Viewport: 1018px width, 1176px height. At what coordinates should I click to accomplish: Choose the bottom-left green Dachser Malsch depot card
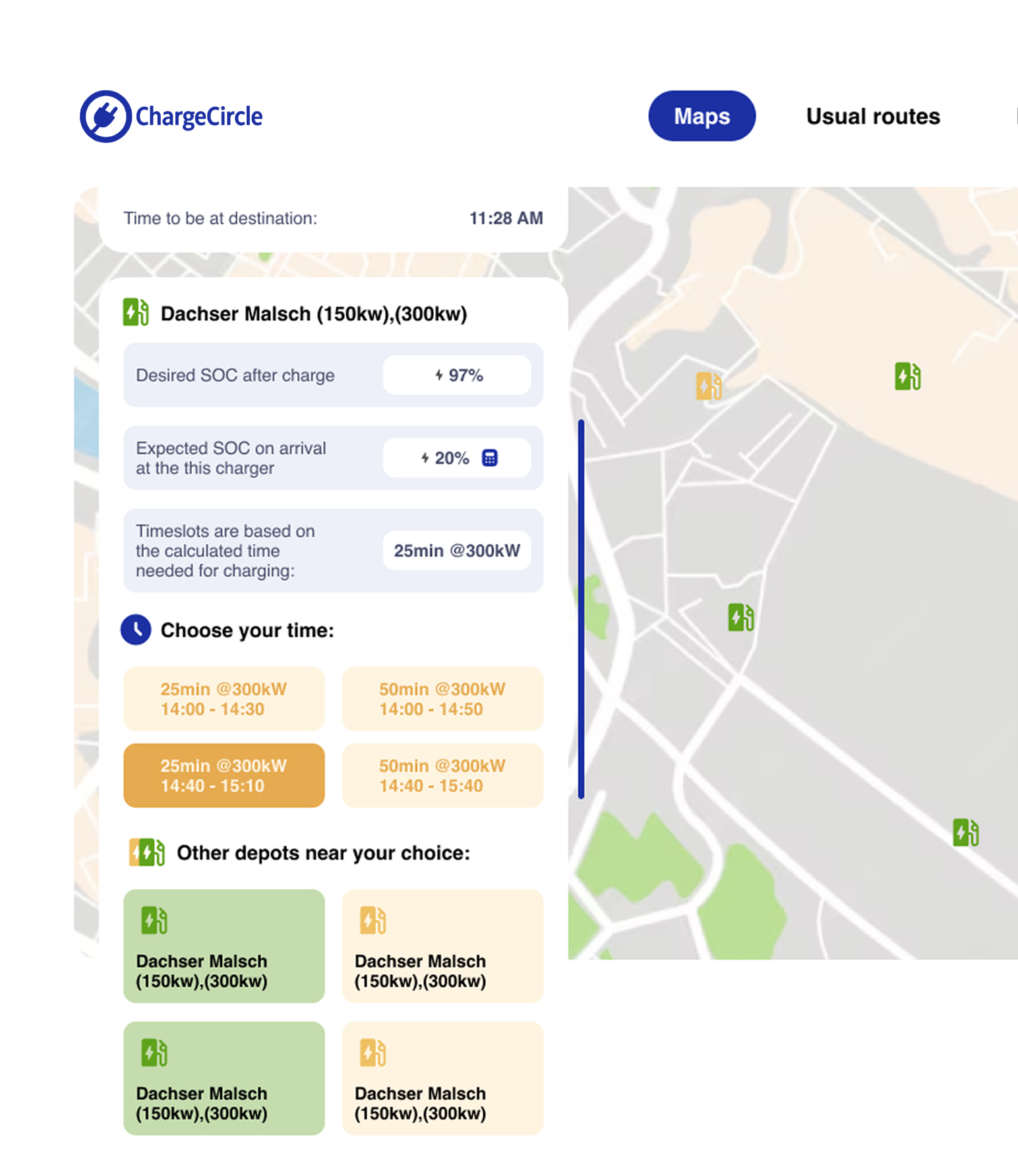pos(224,1078)
